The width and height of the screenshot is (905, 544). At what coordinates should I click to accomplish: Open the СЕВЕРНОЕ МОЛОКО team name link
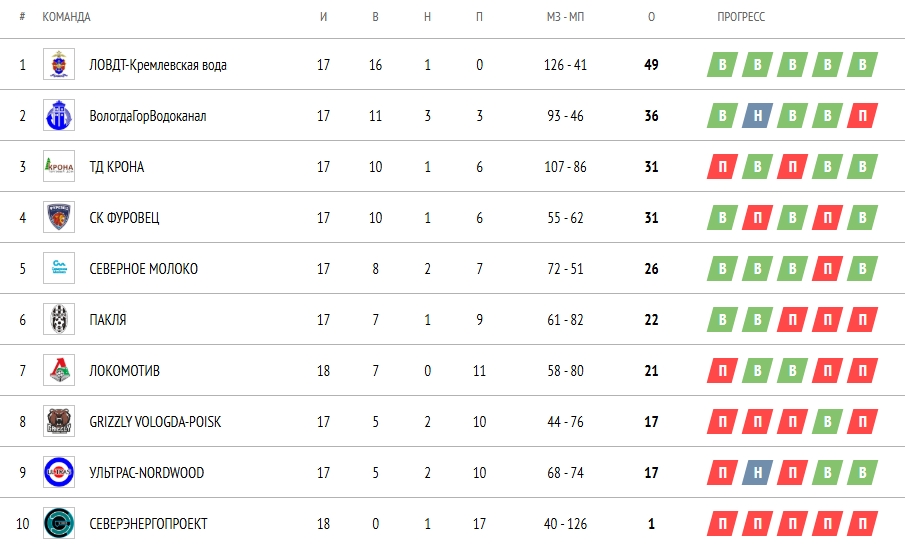tap(143, 269)
